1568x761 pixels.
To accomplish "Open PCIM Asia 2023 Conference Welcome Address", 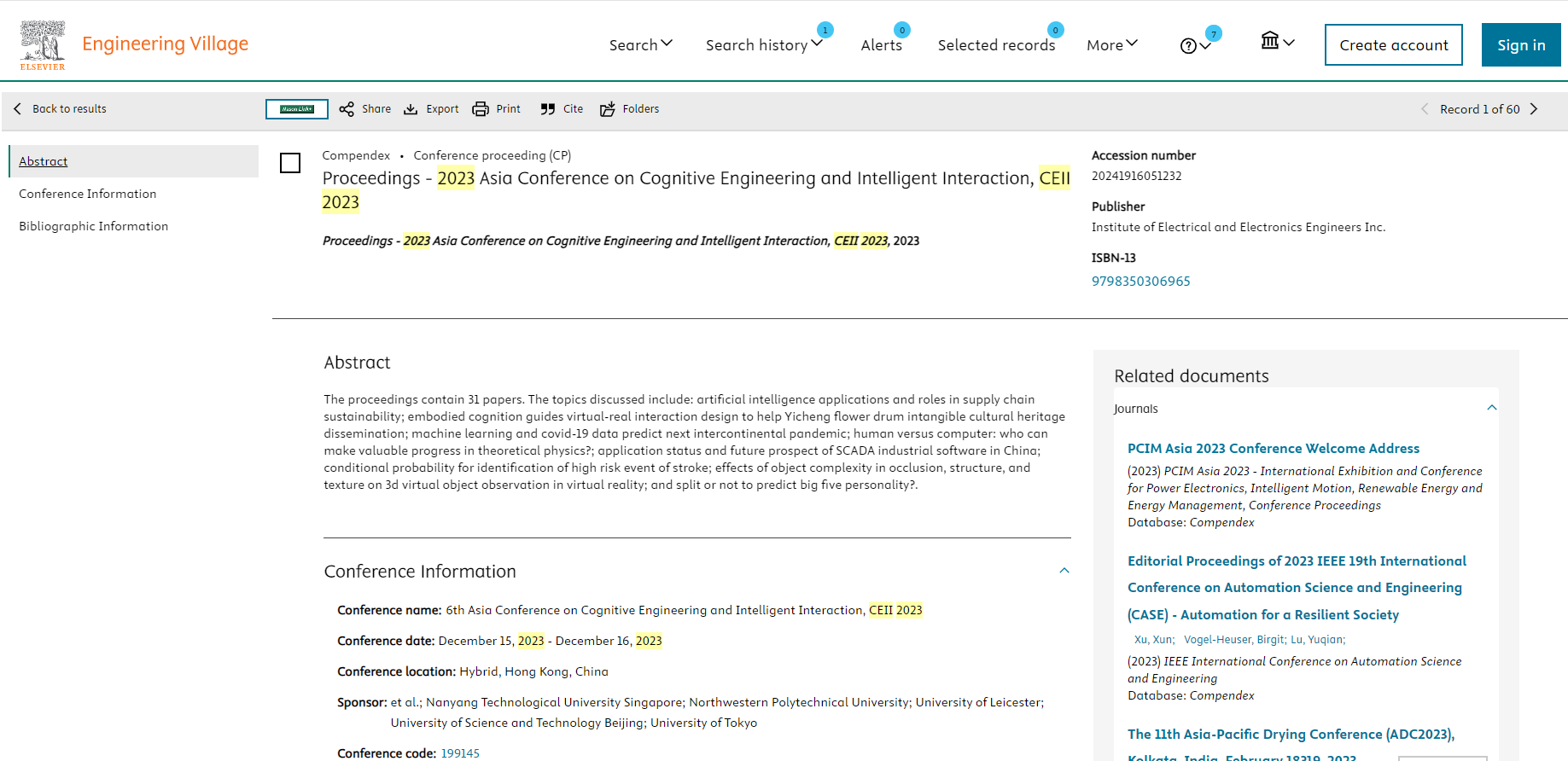I will (1273, 449).
